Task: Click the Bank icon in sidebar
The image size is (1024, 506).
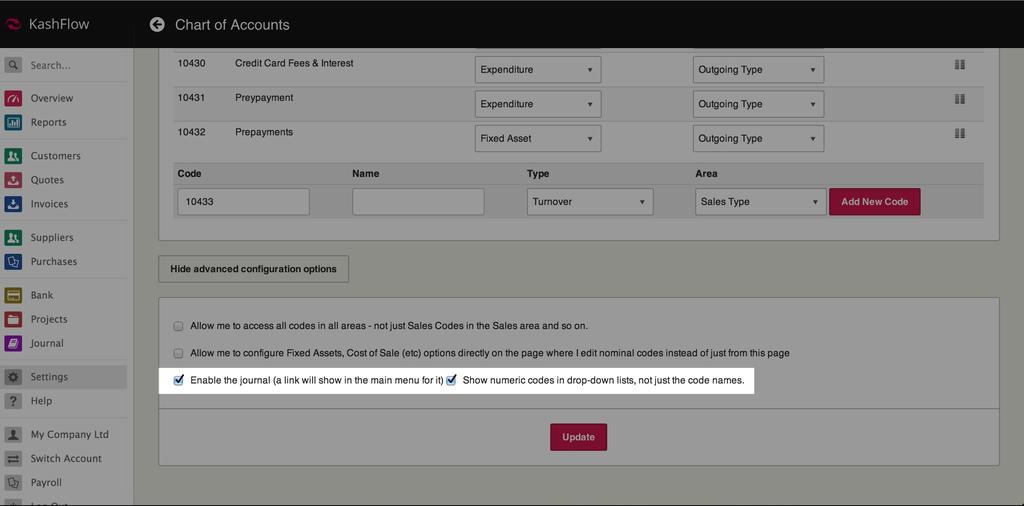Action: (x=13, y=295)
